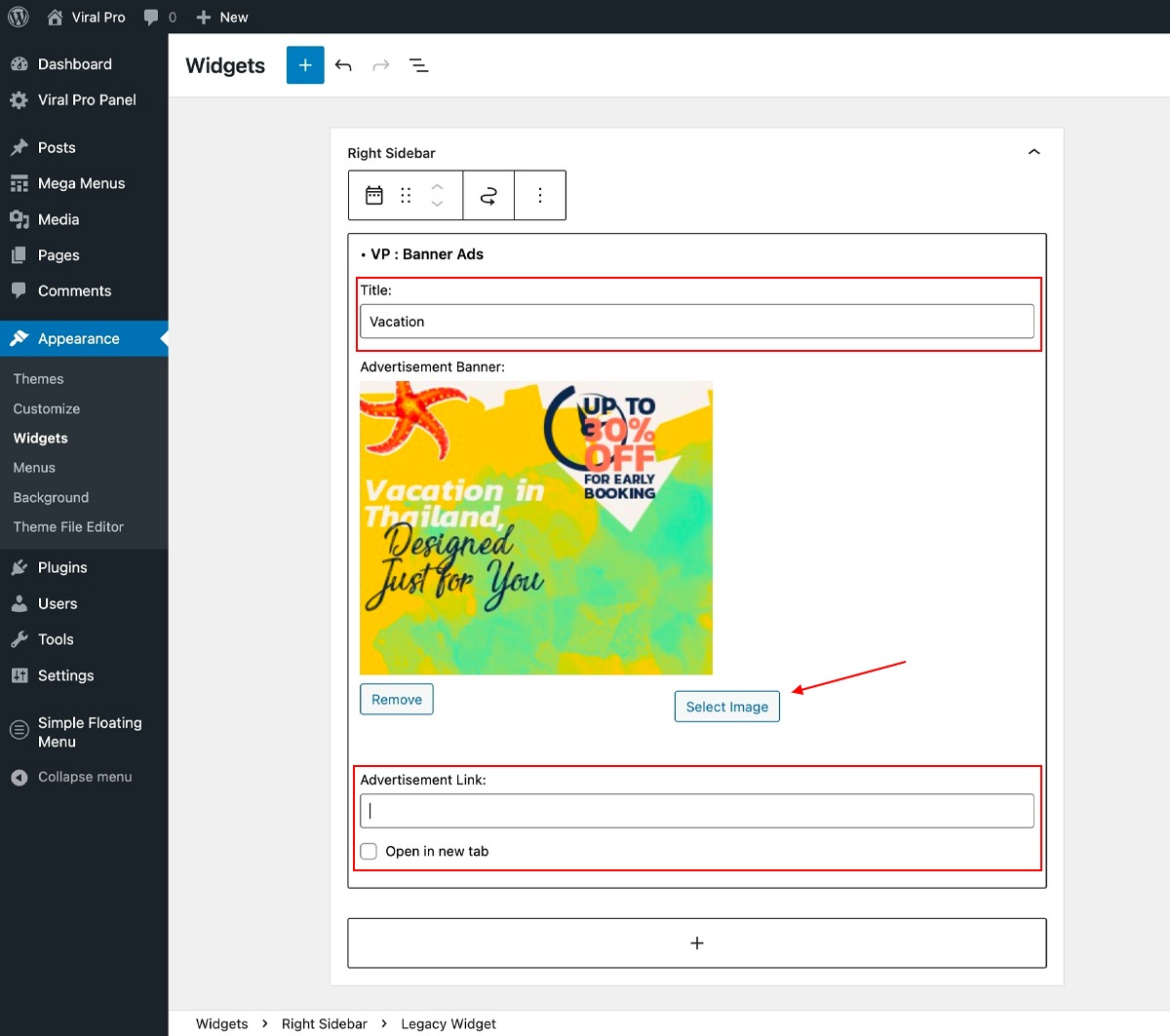
Task: Click Legacy Widget in the breadcrumb
Action: (448, 1024)
